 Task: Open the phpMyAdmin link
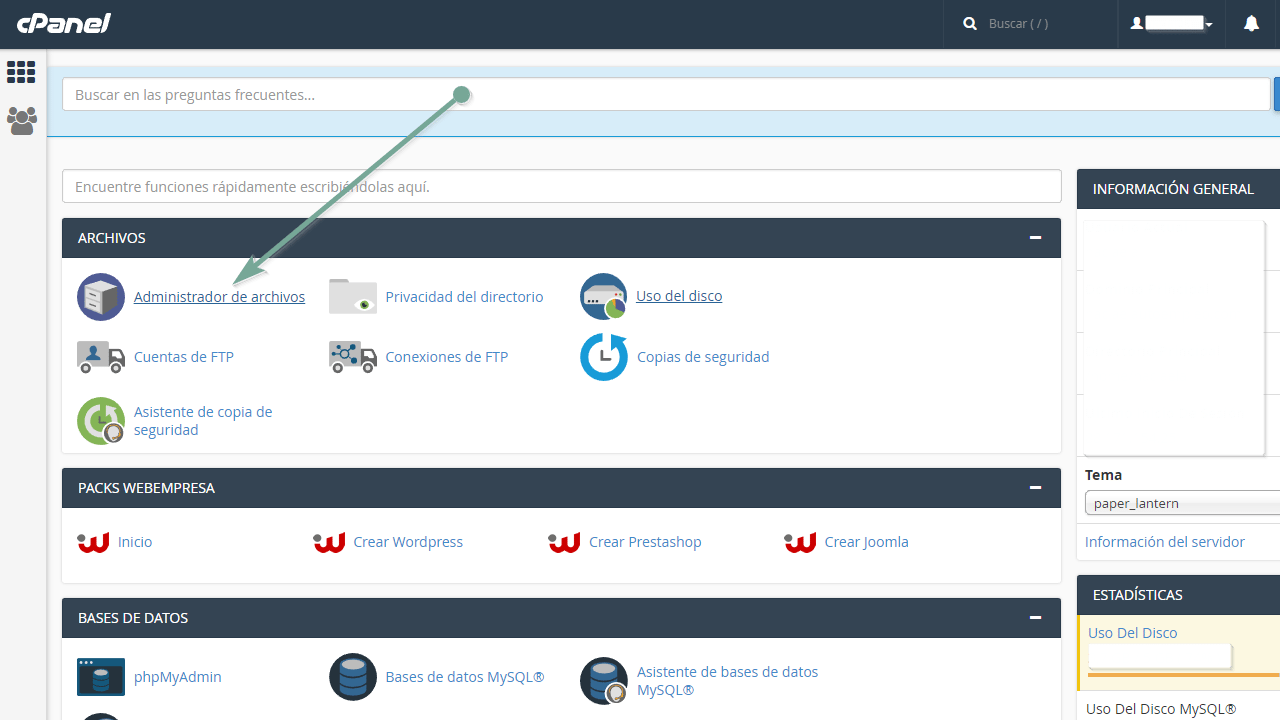point(178,677)
